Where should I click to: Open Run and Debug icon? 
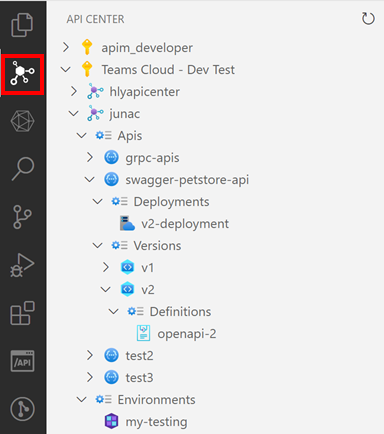point(22,265)
